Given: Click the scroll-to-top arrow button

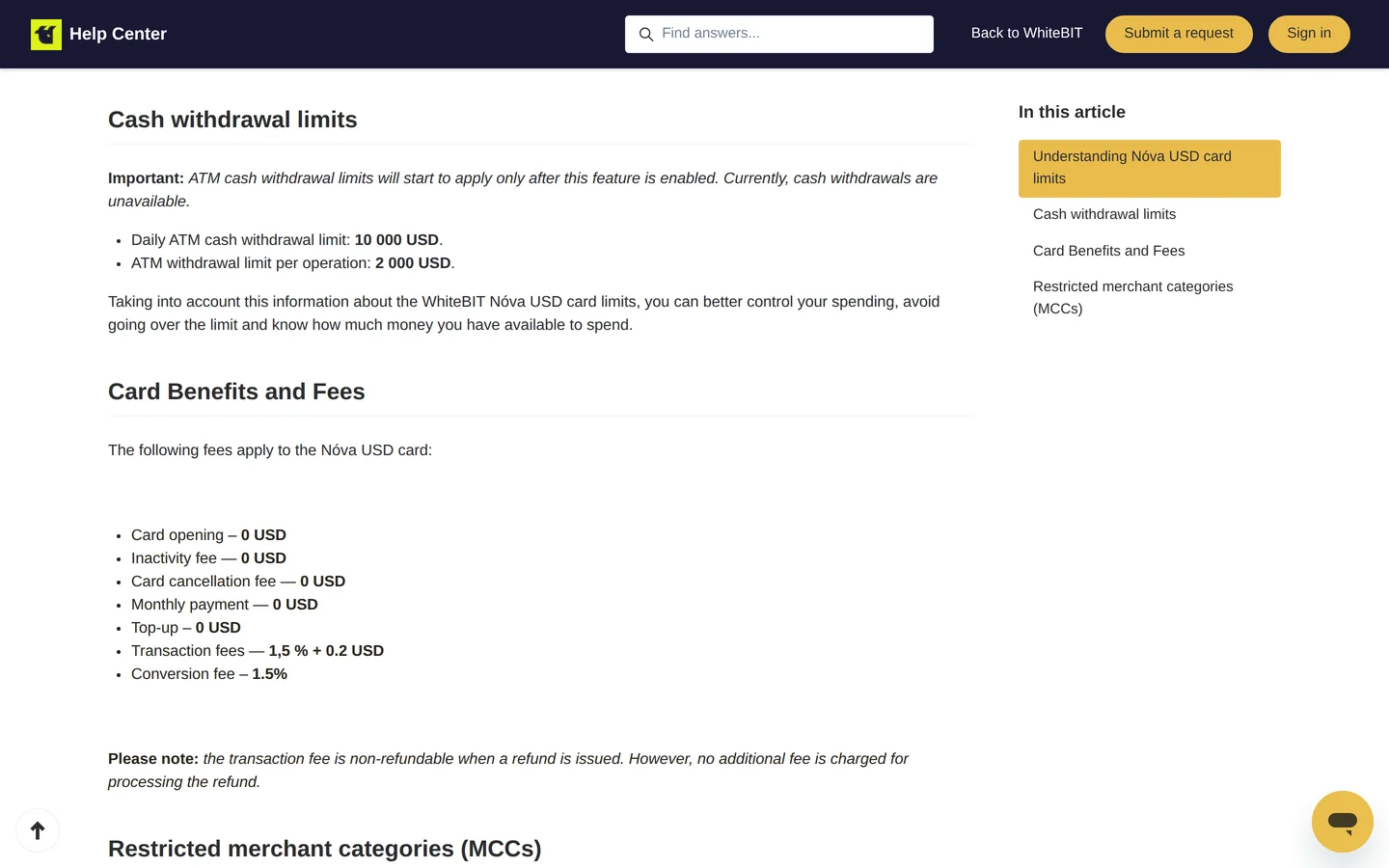Looking at the screenshot, I should click(38, 830).
